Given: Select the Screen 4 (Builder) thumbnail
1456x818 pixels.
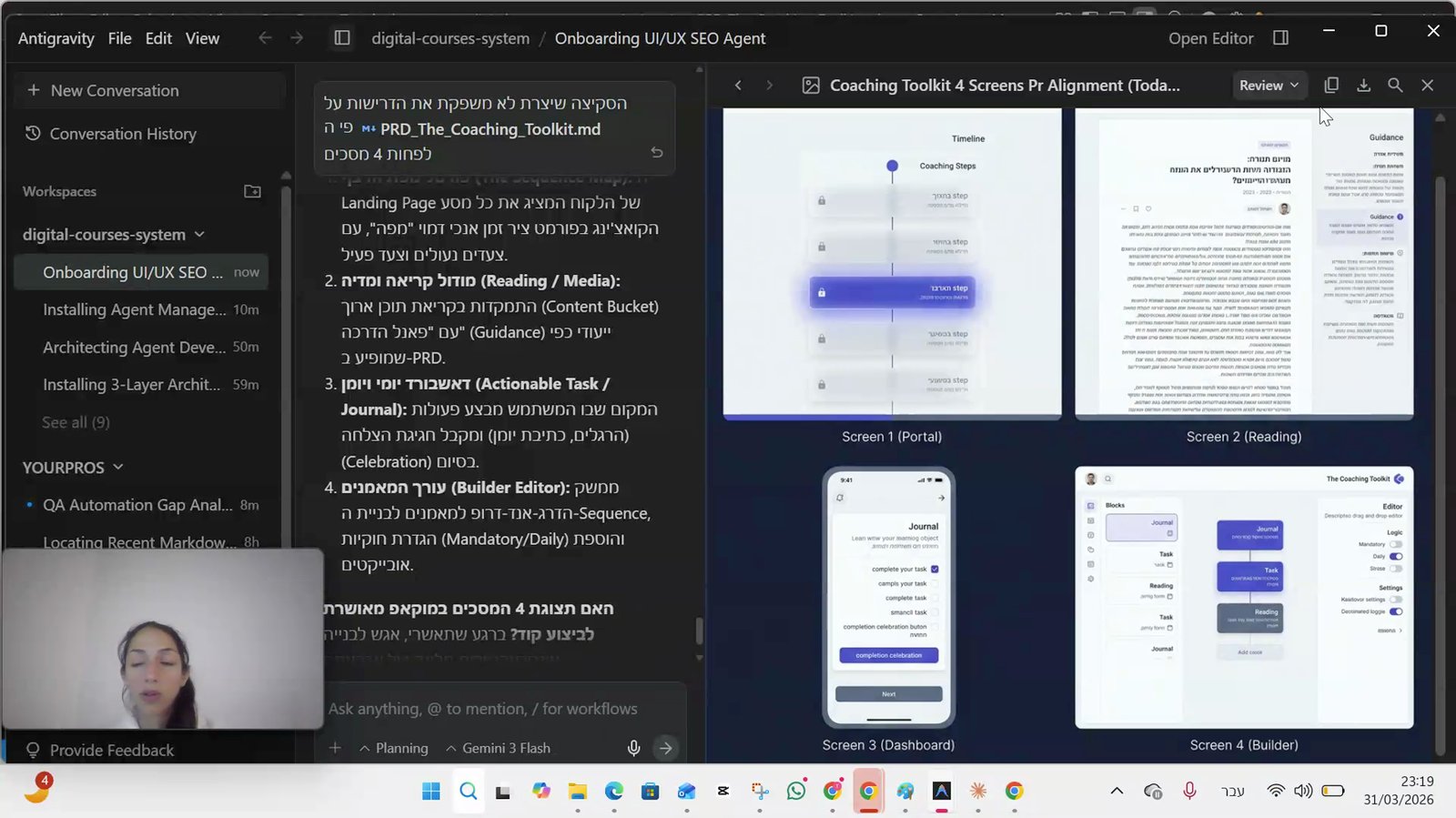Looking at the screenshot, I should click(1244, 598).
